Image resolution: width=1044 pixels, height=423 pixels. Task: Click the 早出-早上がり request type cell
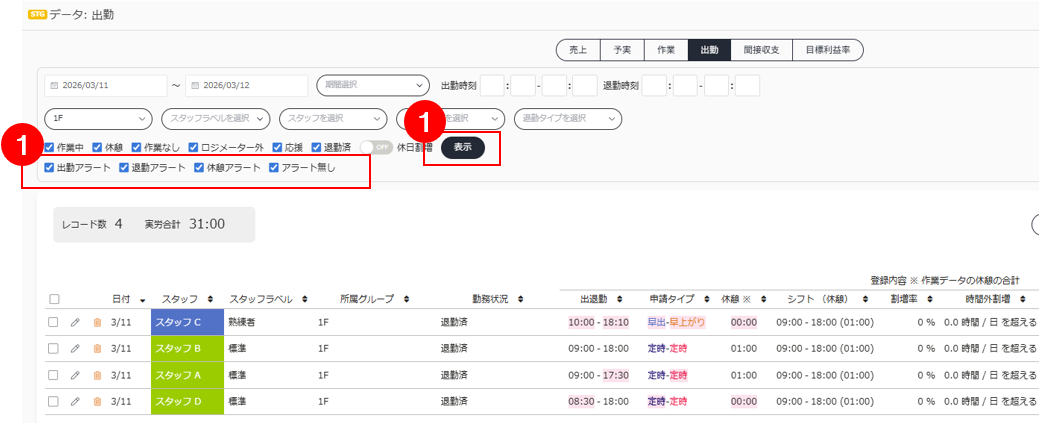676,322
